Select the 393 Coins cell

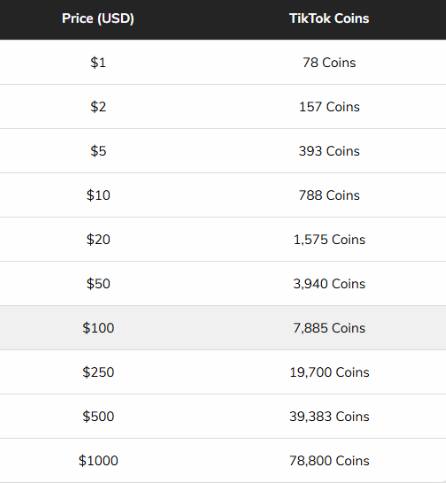tap(329, 151)
